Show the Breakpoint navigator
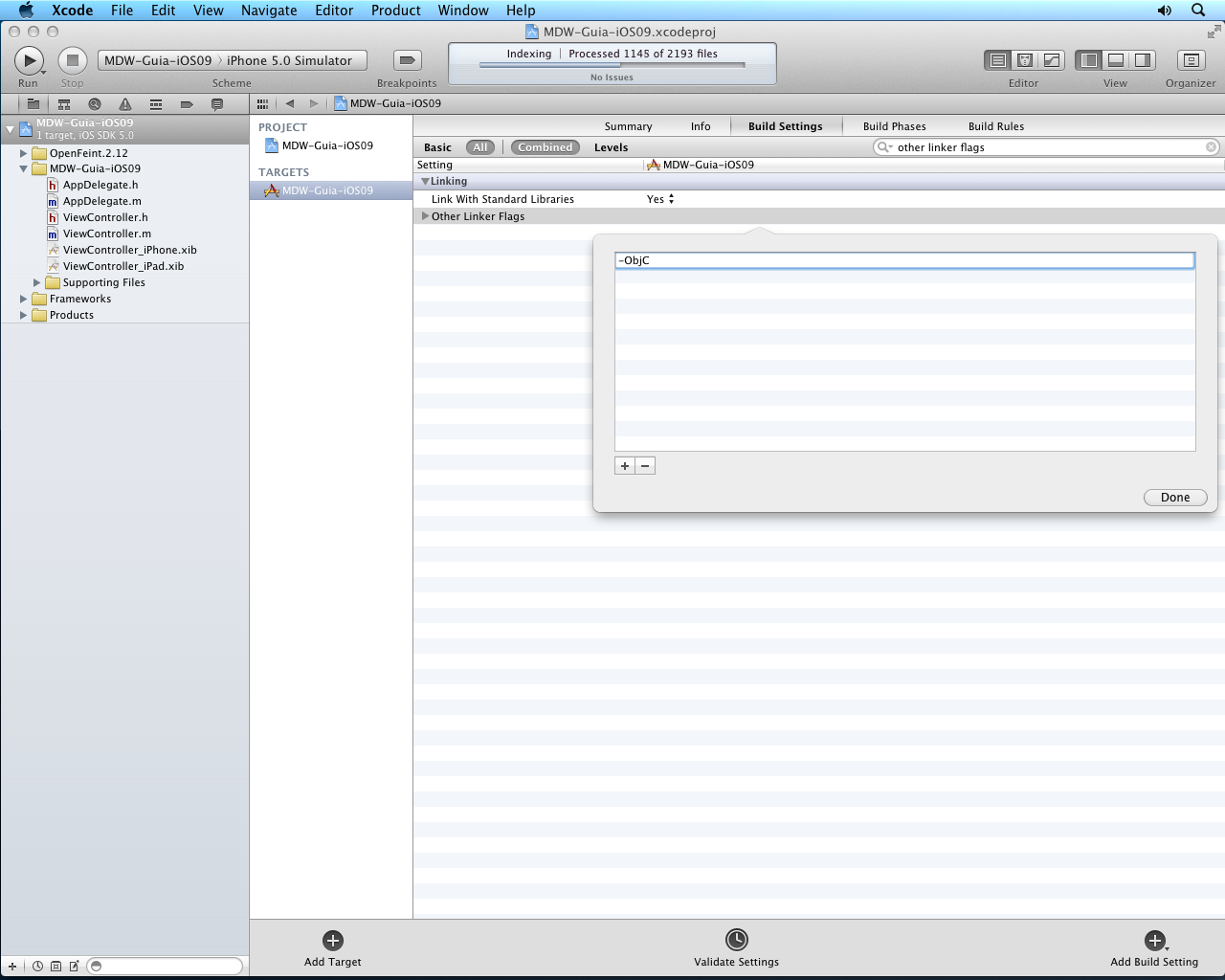Viewport: 1225px width, 980px height. (187, 103)
